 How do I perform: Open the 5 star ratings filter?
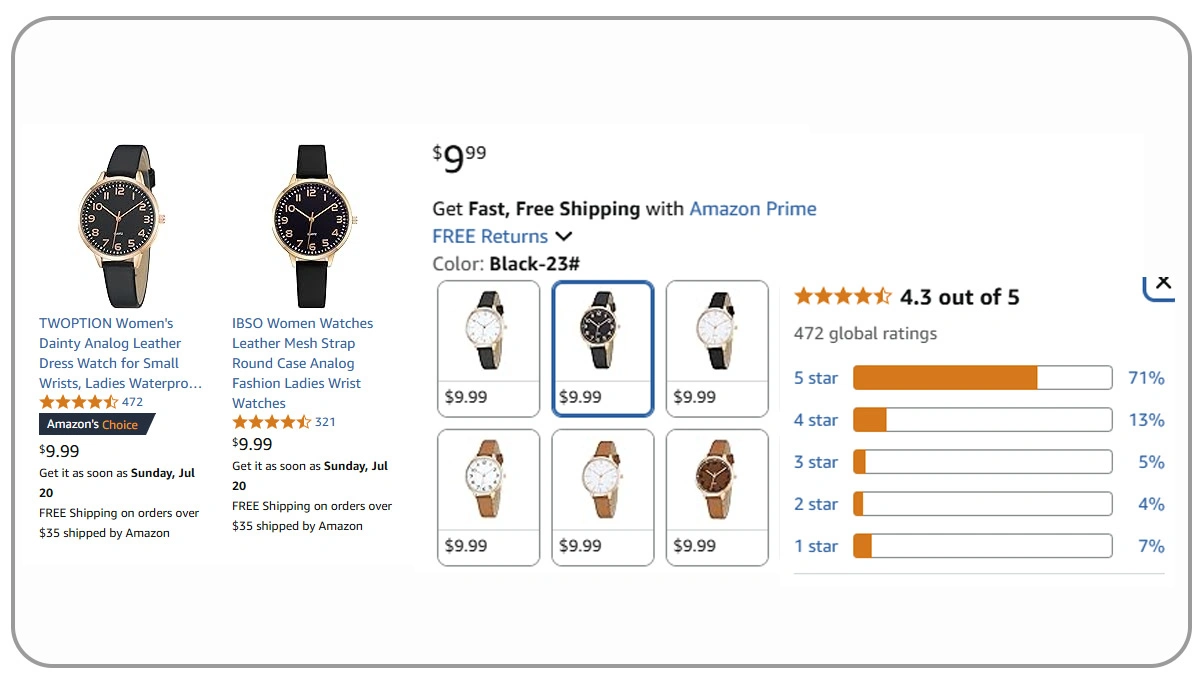tap(816, 377)
